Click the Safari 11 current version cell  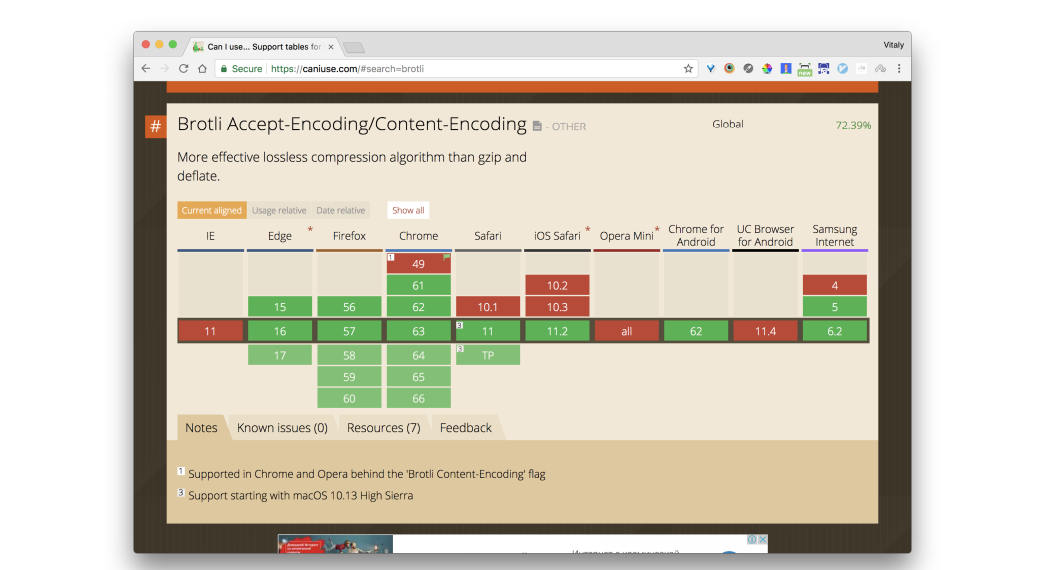488,331
